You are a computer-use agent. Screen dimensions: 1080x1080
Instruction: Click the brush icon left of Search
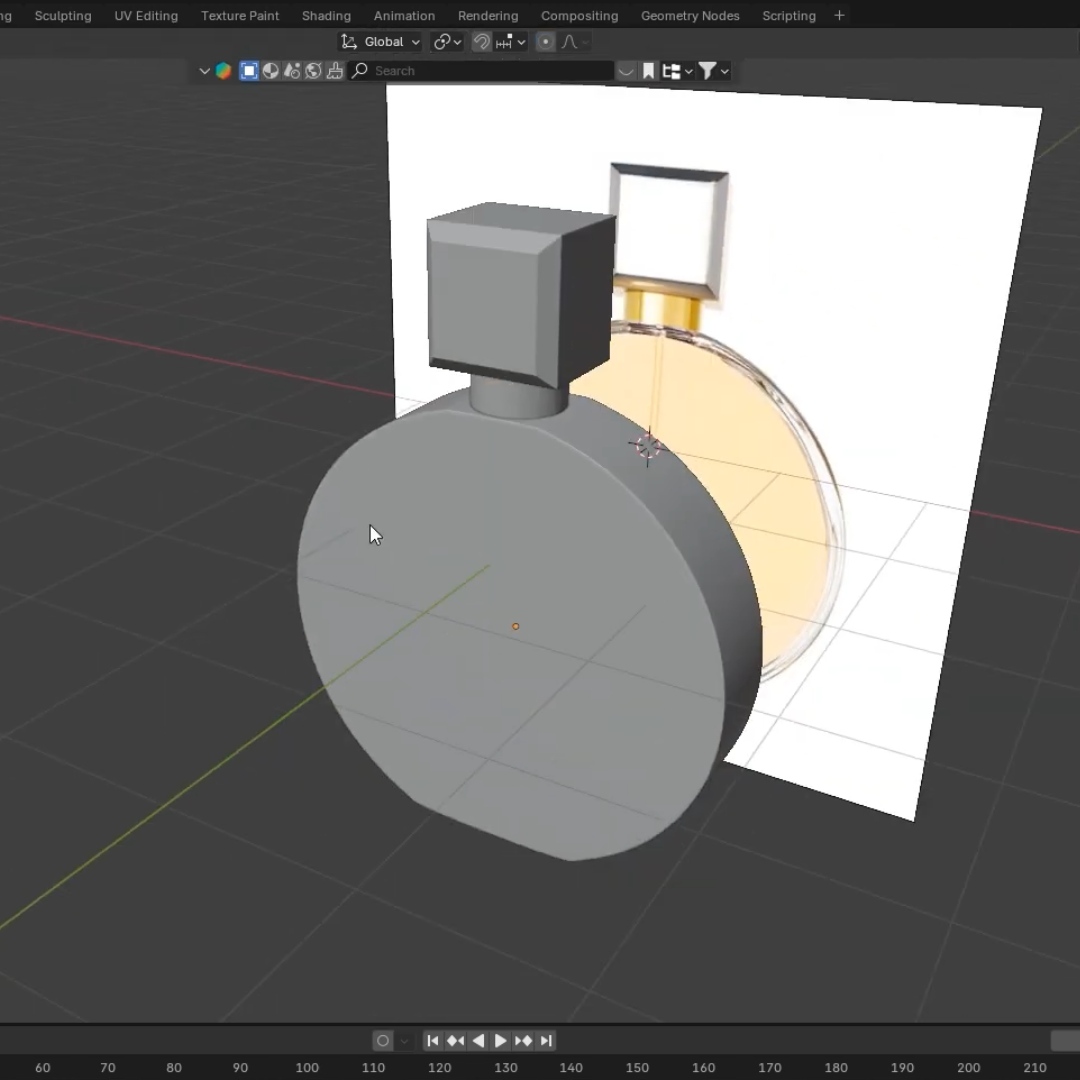point(335,71)
